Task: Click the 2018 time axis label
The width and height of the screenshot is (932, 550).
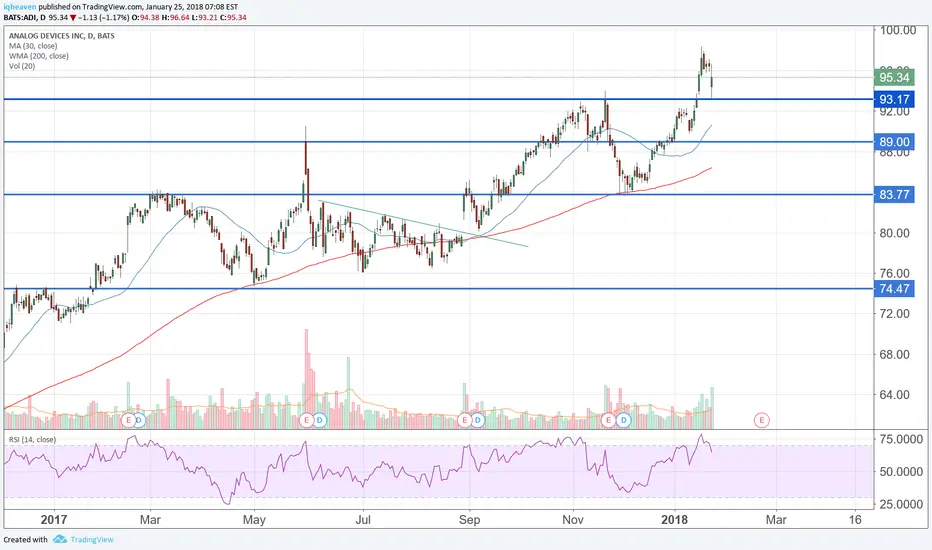Action: pyautogui.click(x=675, y=520)
